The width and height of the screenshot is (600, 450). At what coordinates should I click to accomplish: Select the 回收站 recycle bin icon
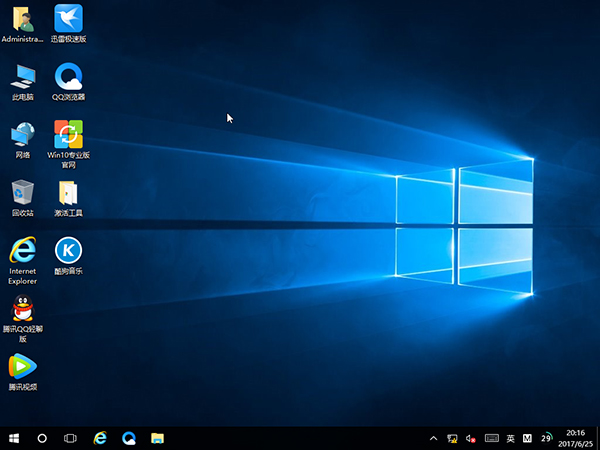coord(22,192)
